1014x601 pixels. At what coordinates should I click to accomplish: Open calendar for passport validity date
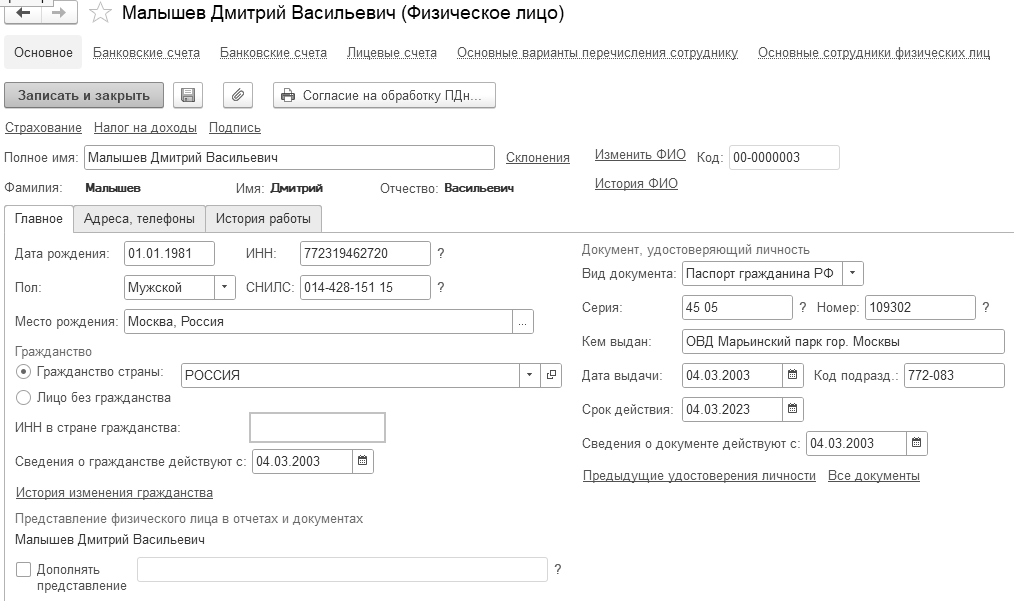coord(793,409)
